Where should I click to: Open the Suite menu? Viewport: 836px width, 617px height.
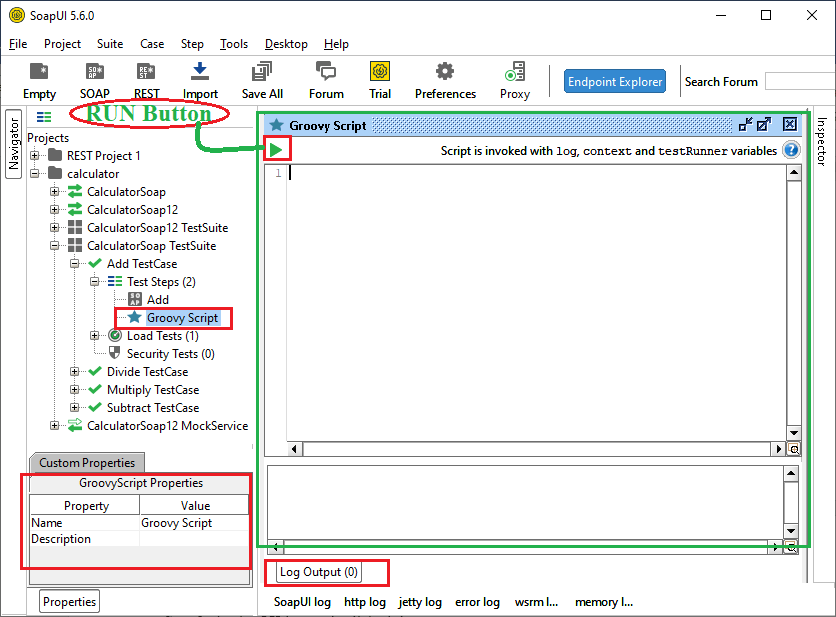click(110, 44)
